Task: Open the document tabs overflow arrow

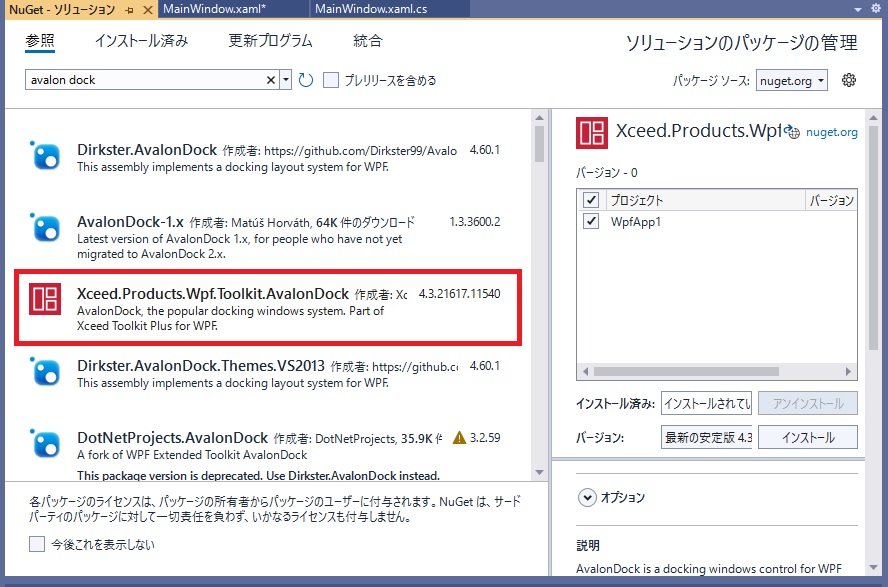Action: [x=858, y=10]
